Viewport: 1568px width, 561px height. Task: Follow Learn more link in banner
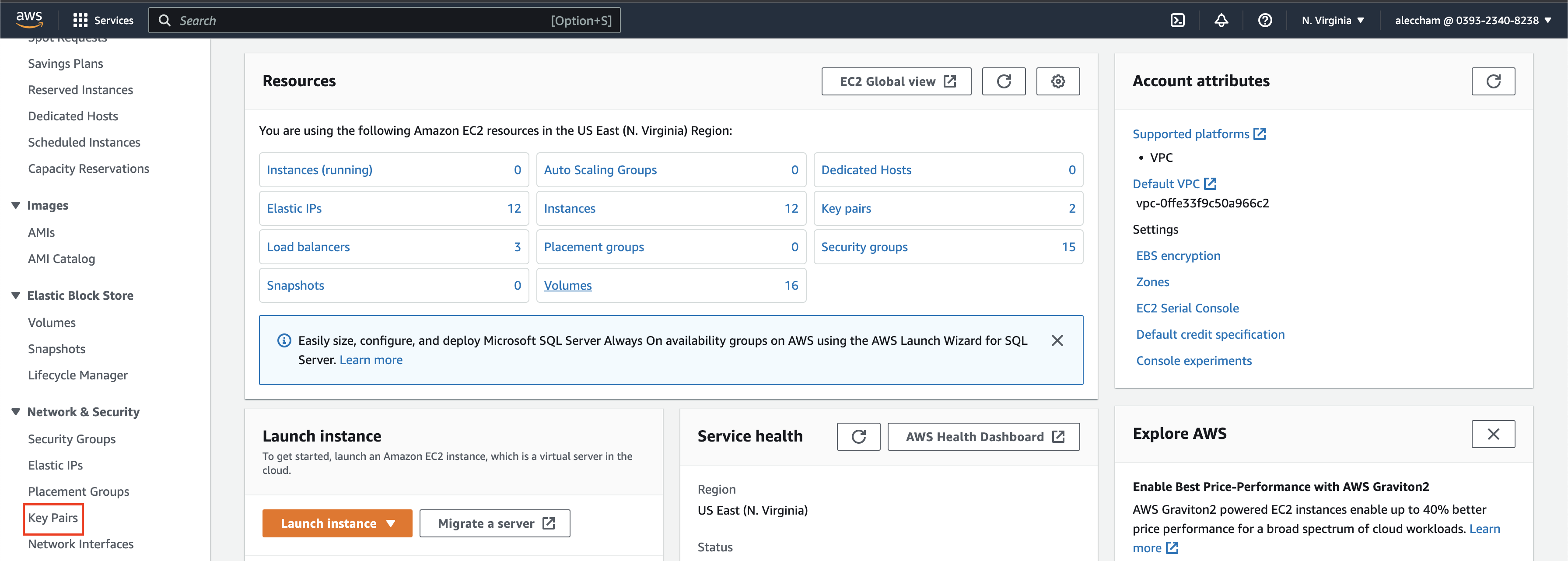371,360
